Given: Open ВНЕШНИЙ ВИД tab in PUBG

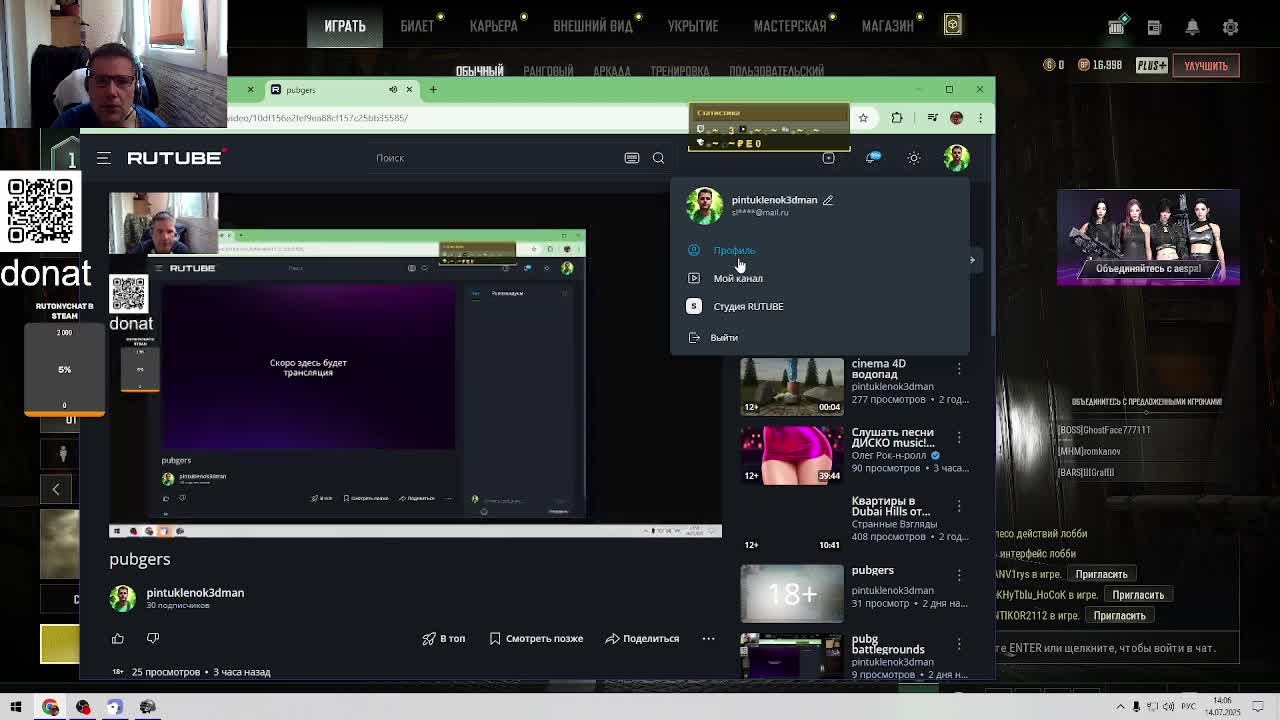Looking at the screenshot, I should point(593,26).
